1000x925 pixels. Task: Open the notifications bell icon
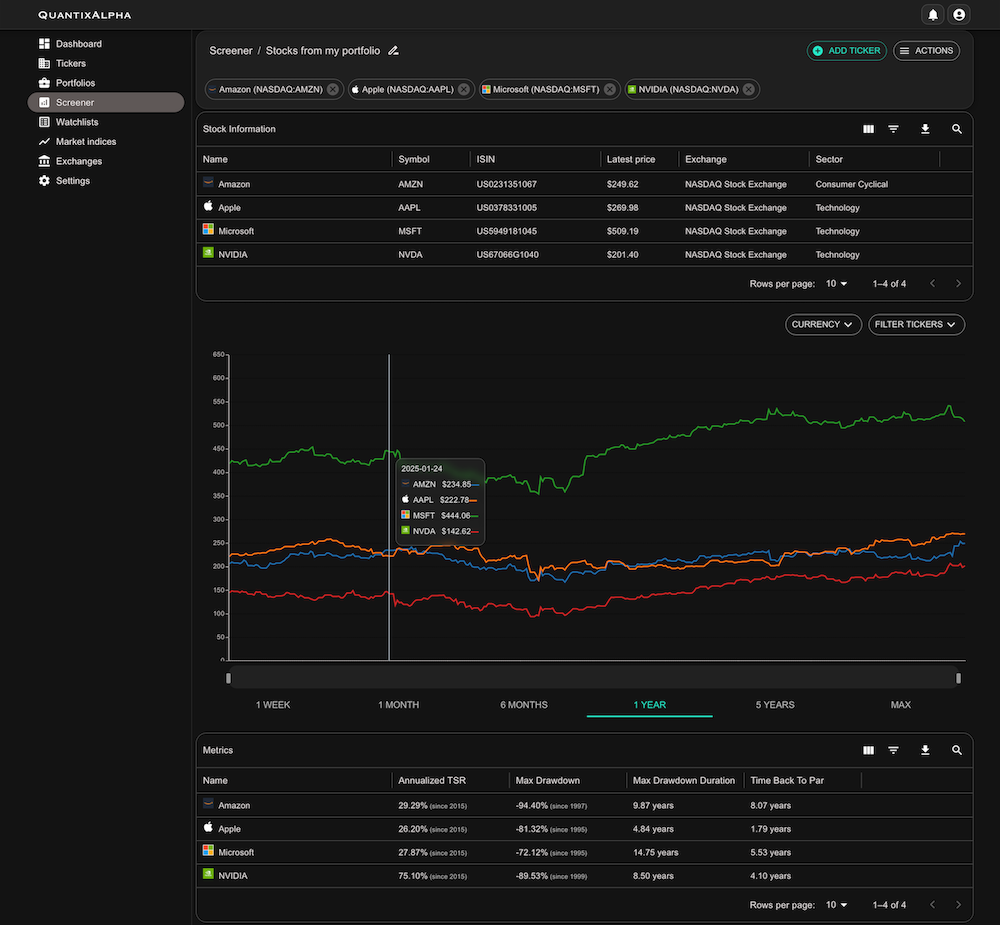[x=933, y=15]
